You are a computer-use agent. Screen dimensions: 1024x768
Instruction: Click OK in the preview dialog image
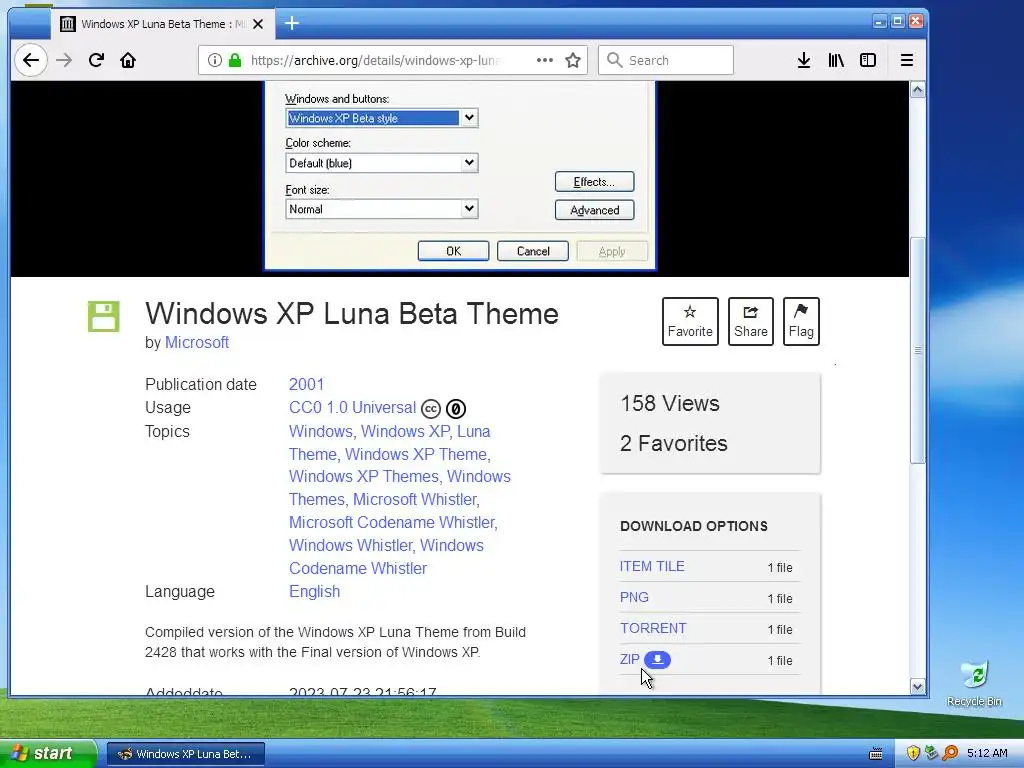pos(453,251)
